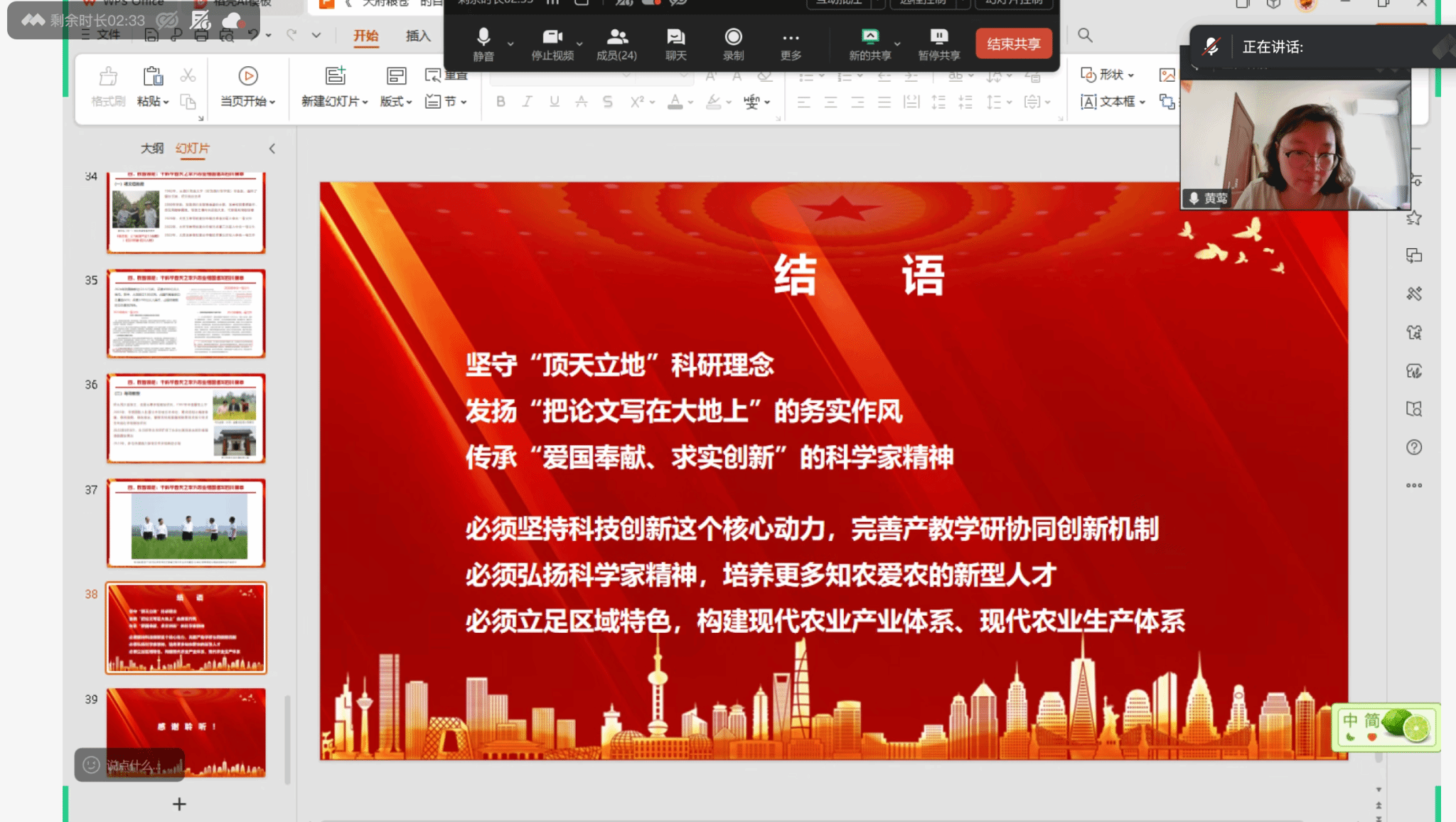The image size is (1456, 822).
Task: Select slide 35 thumbnail
Action: click(x=186, y=313)
